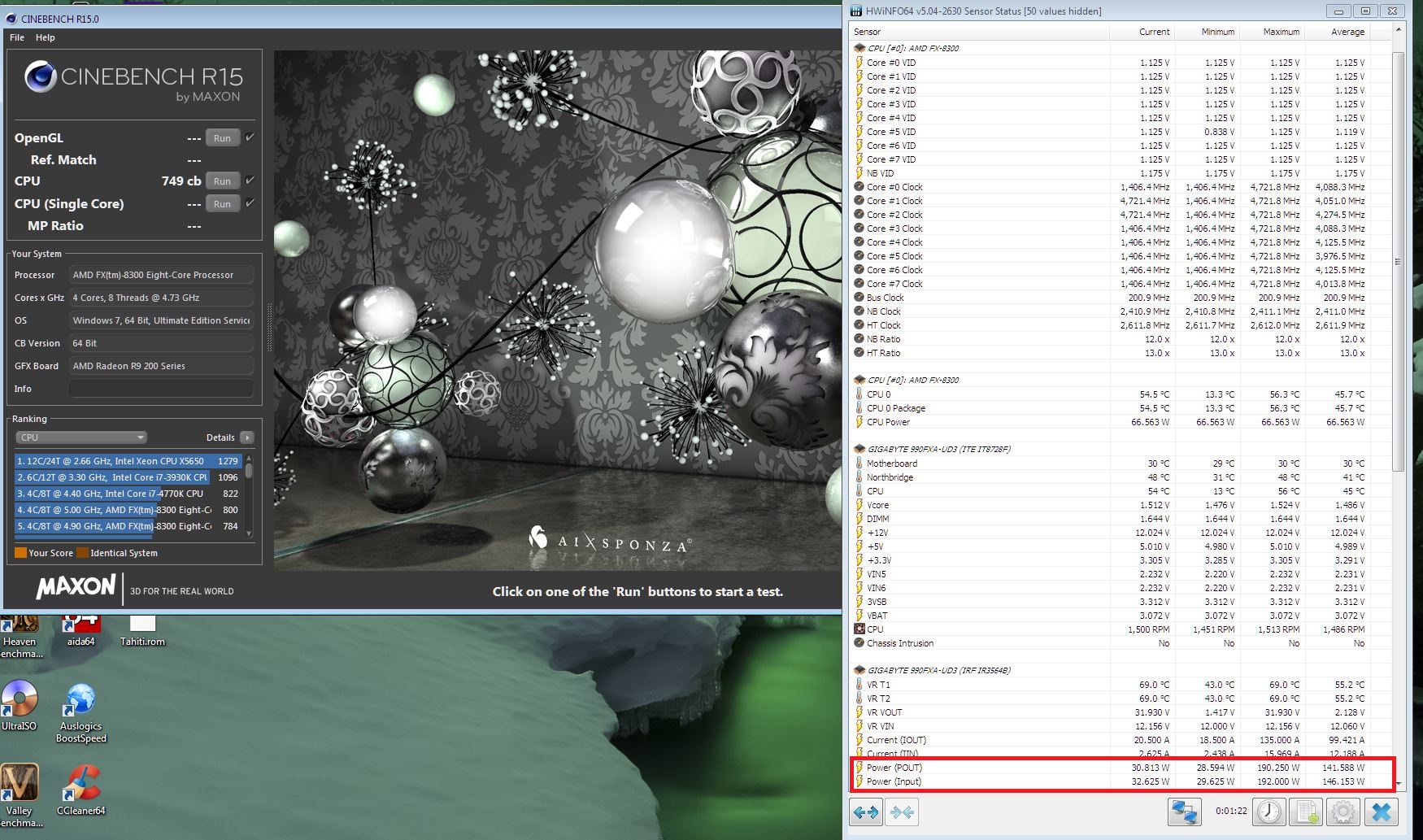Close sensors with the blue X button

1381,812
